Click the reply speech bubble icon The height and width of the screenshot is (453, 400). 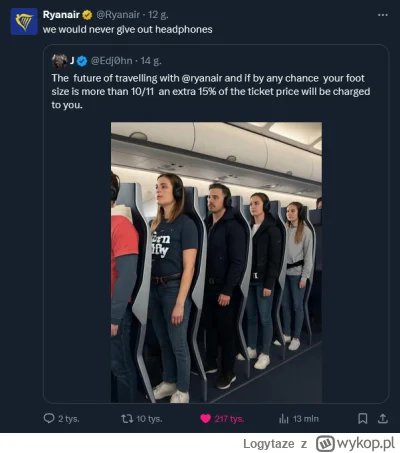pyautogui.click(x=49, y=418)
